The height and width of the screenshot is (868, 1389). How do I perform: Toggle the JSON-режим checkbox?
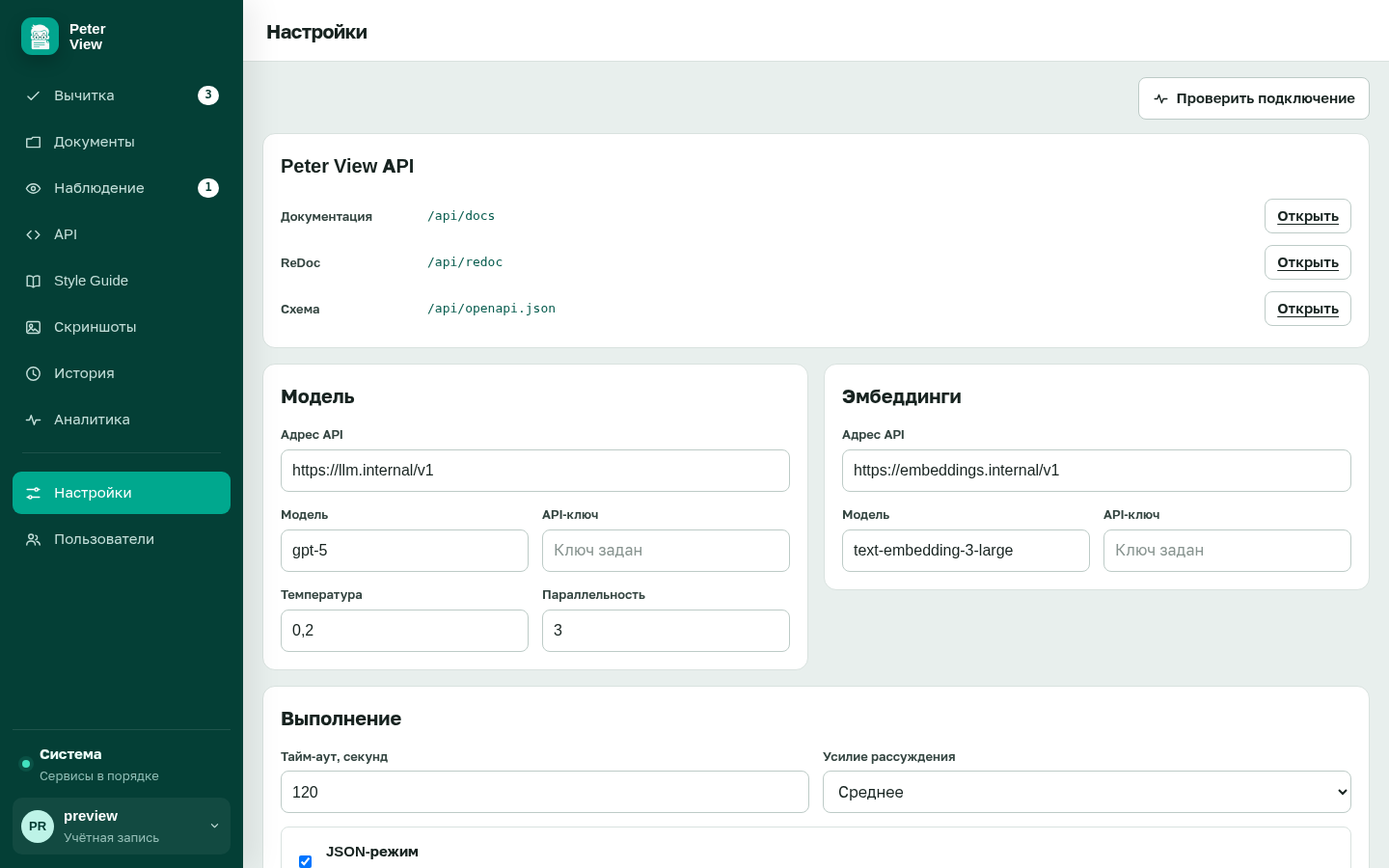click(305, 861)
